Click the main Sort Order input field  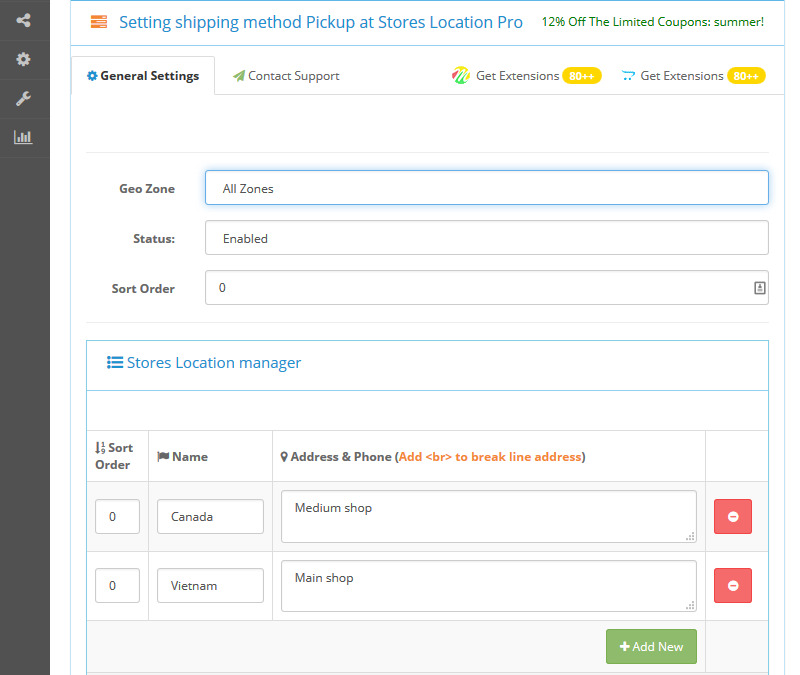click(x=476, y=288)
